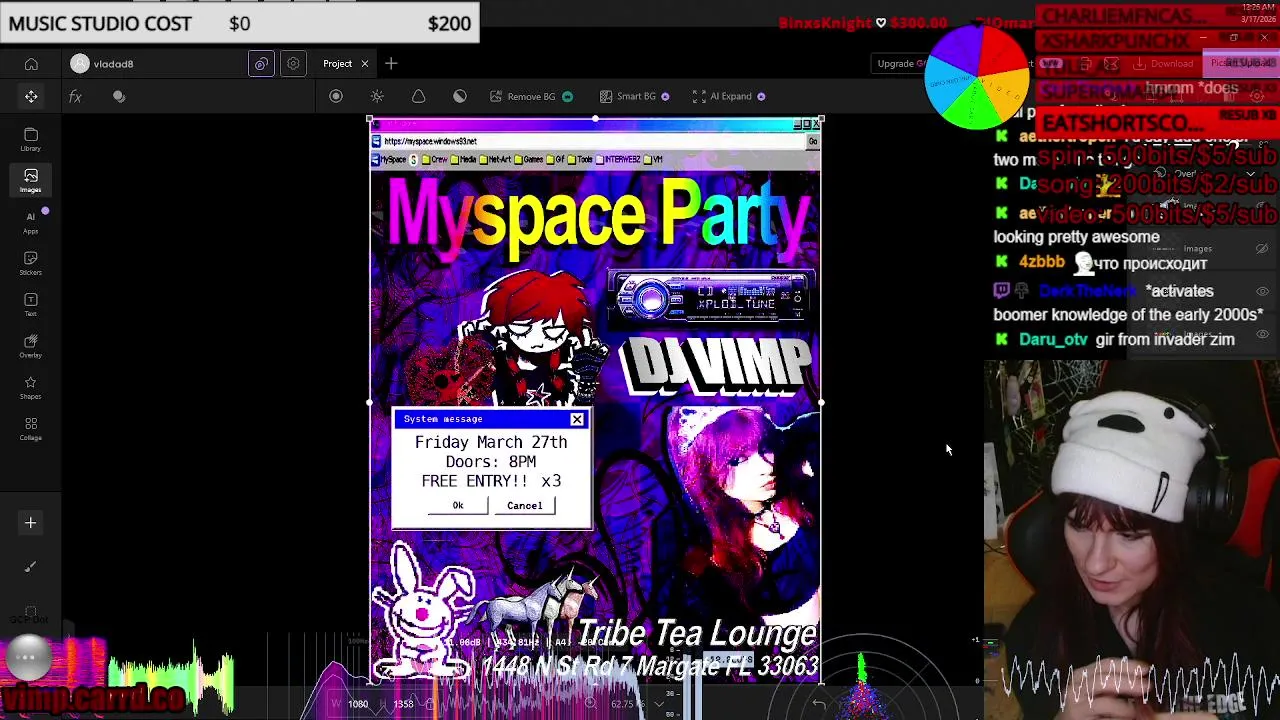Click AI Expand tool
Image resolution: width=1280 pixels, height=720 pixels.
(x=729, y=96)
